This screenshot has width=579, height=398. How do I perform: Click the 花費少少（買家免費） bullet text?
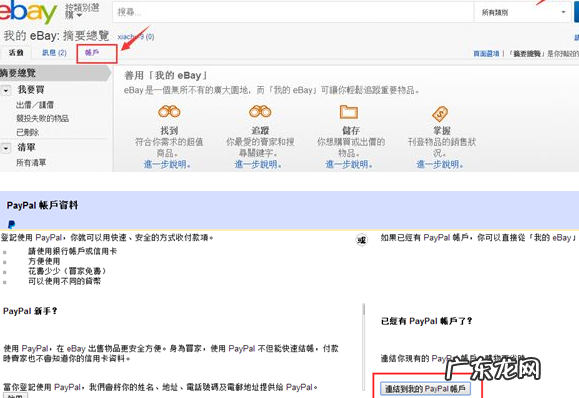[x=67, y=271]
